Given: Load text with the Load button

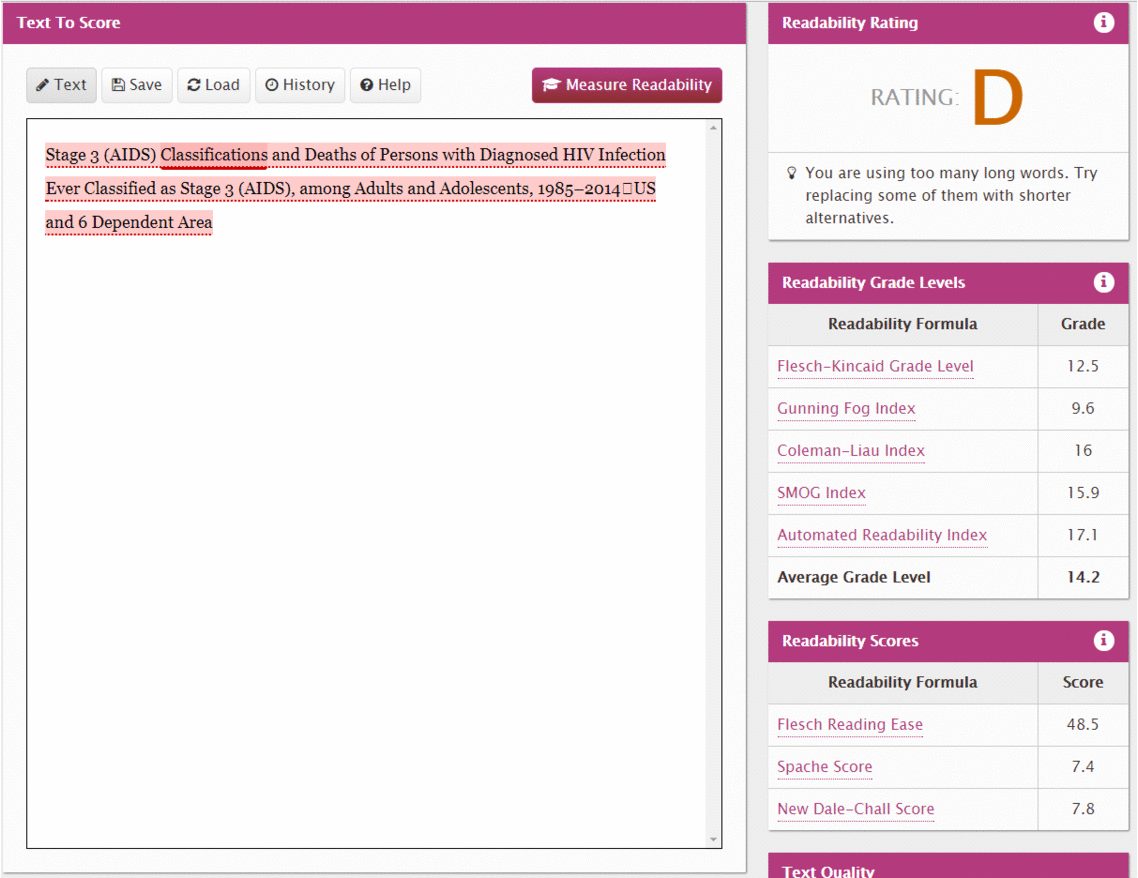Looking at the screenshot, I should click(214, 85).
